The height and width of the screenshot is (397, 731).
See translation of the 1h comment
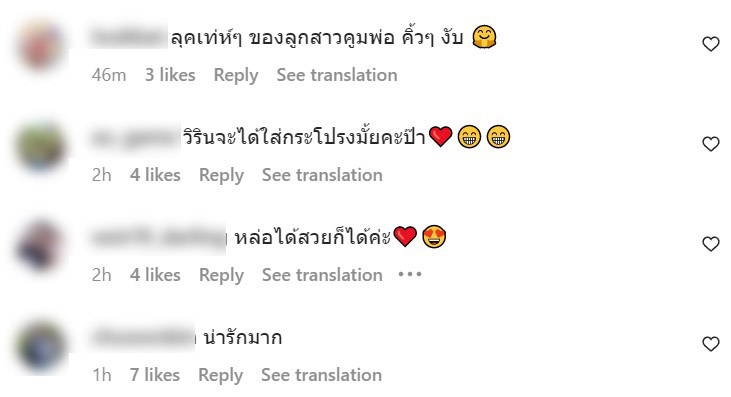(321, 375)
